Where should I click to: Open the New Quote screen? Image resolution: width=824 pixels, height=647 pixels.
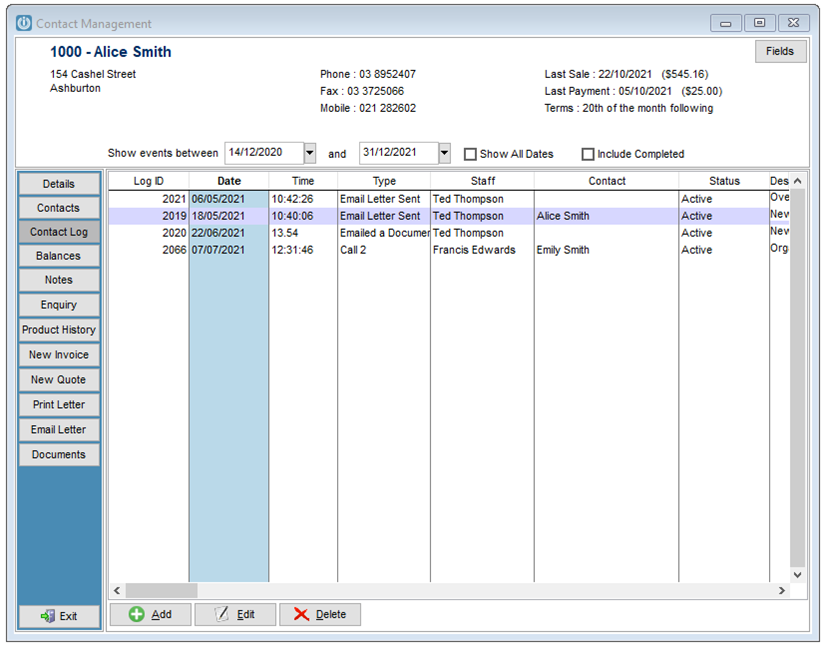click(58, 379)
